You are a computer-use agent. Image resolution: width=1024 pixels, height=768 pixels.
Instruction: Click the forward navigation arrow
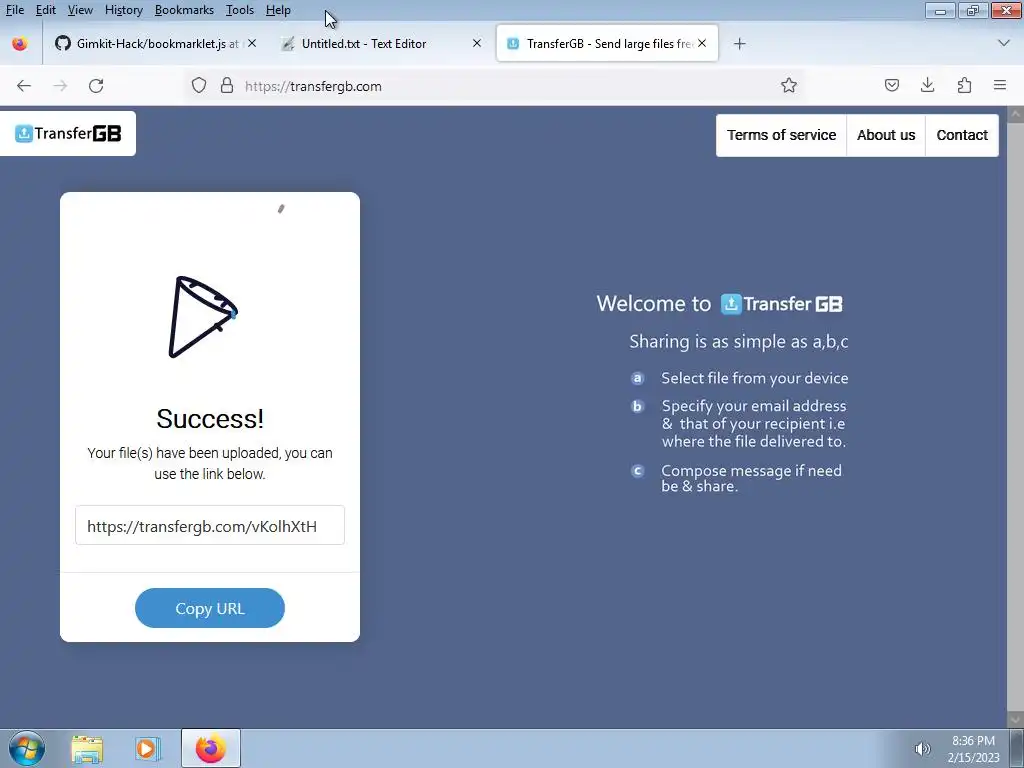60,86
